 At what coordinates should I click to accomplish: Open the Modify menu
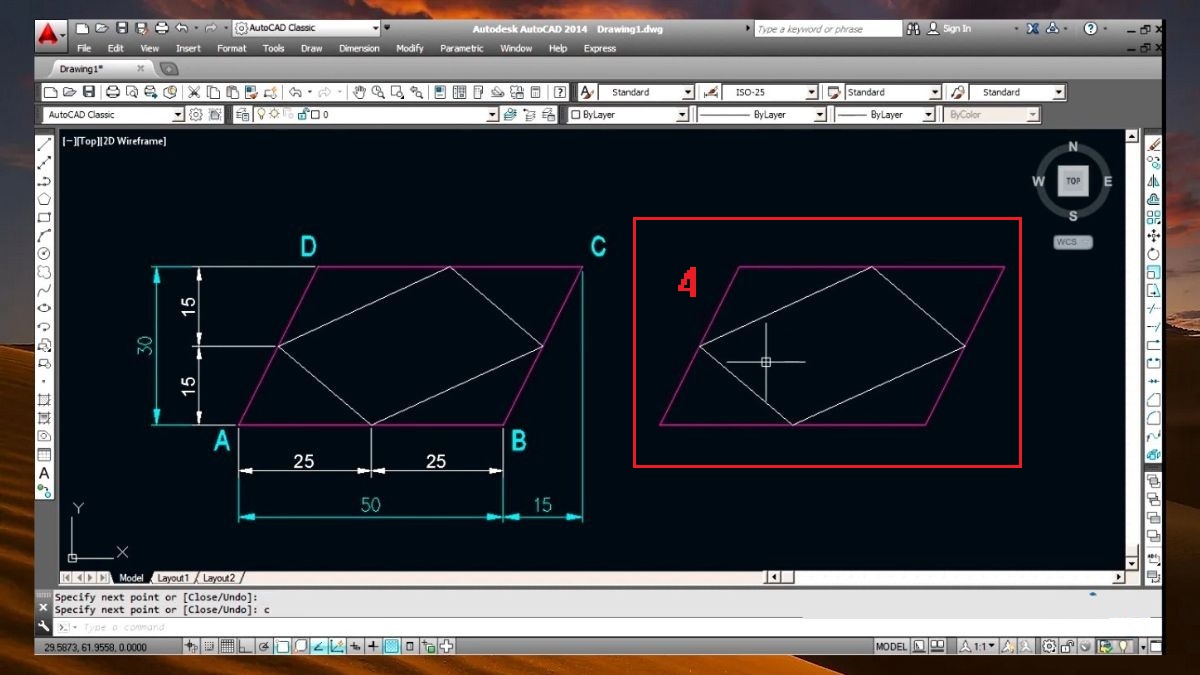click(x=410, y=48)
